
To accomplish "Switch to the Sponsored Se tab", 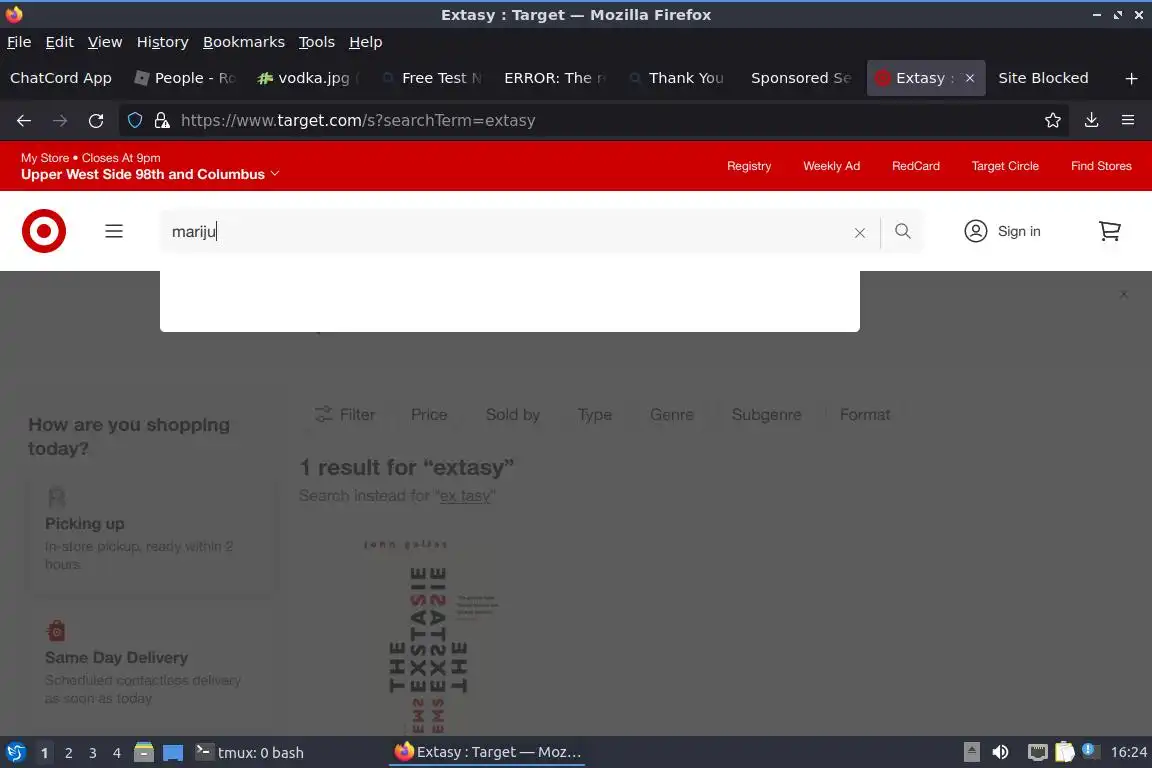I will tap(802, 78).
